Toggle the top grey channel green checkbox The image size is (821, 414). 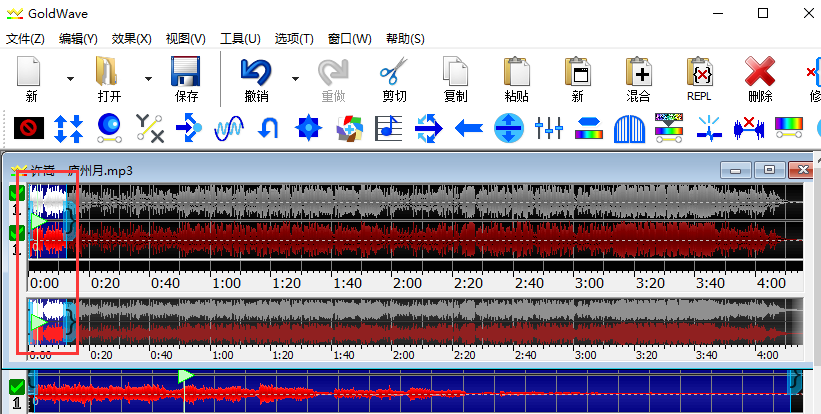coord(17,193)
